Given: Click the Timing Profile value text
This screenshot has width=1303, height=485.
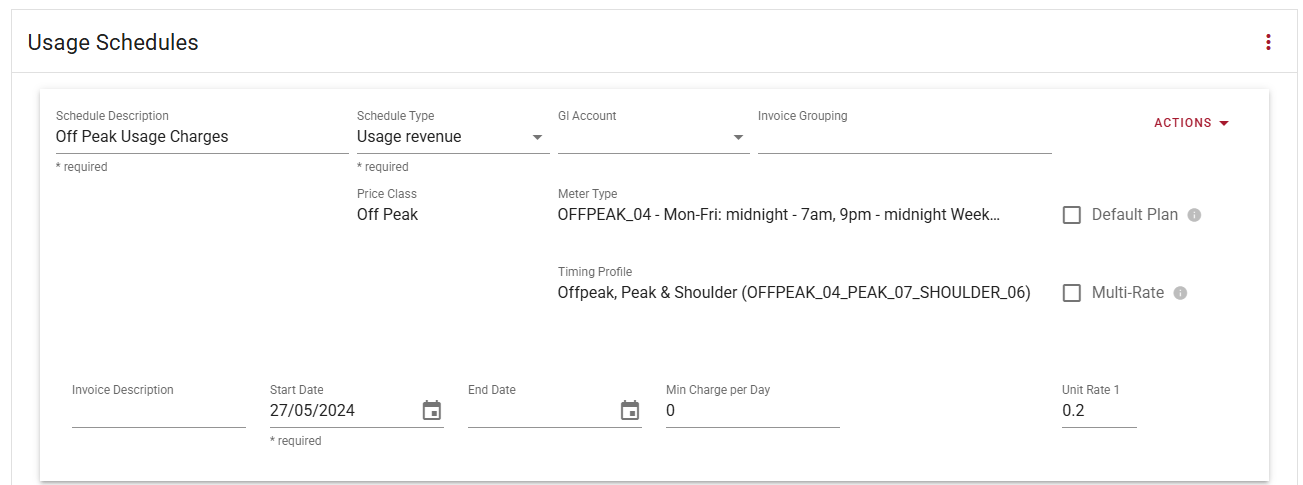Looking at the screenshot, I should (x=793, y=293).
